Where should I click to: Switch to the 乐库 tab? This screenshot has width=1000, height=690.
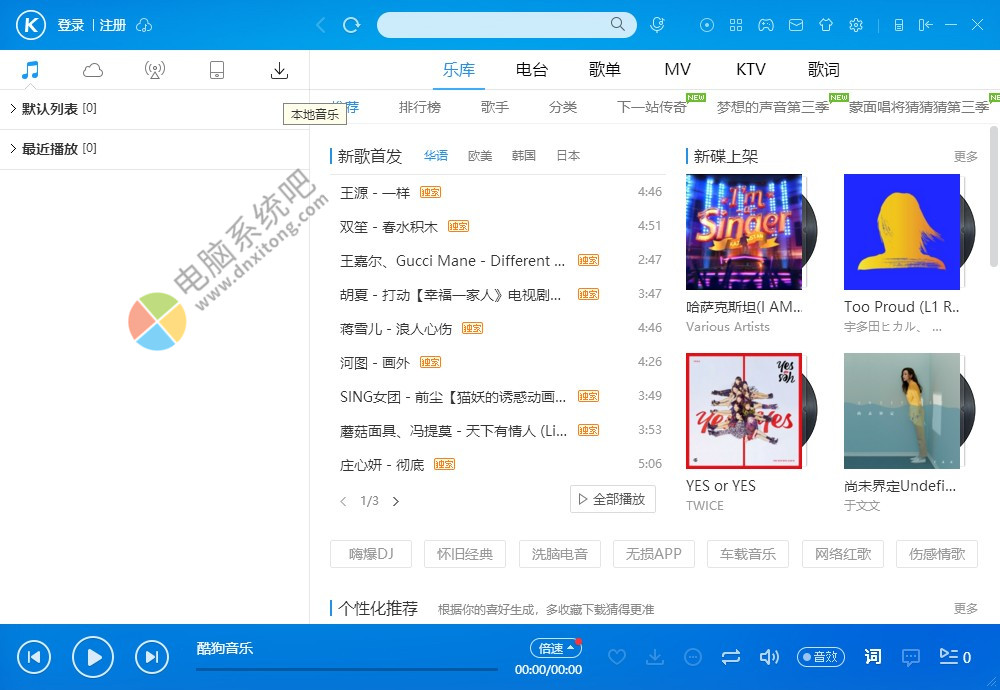point(459,70)
